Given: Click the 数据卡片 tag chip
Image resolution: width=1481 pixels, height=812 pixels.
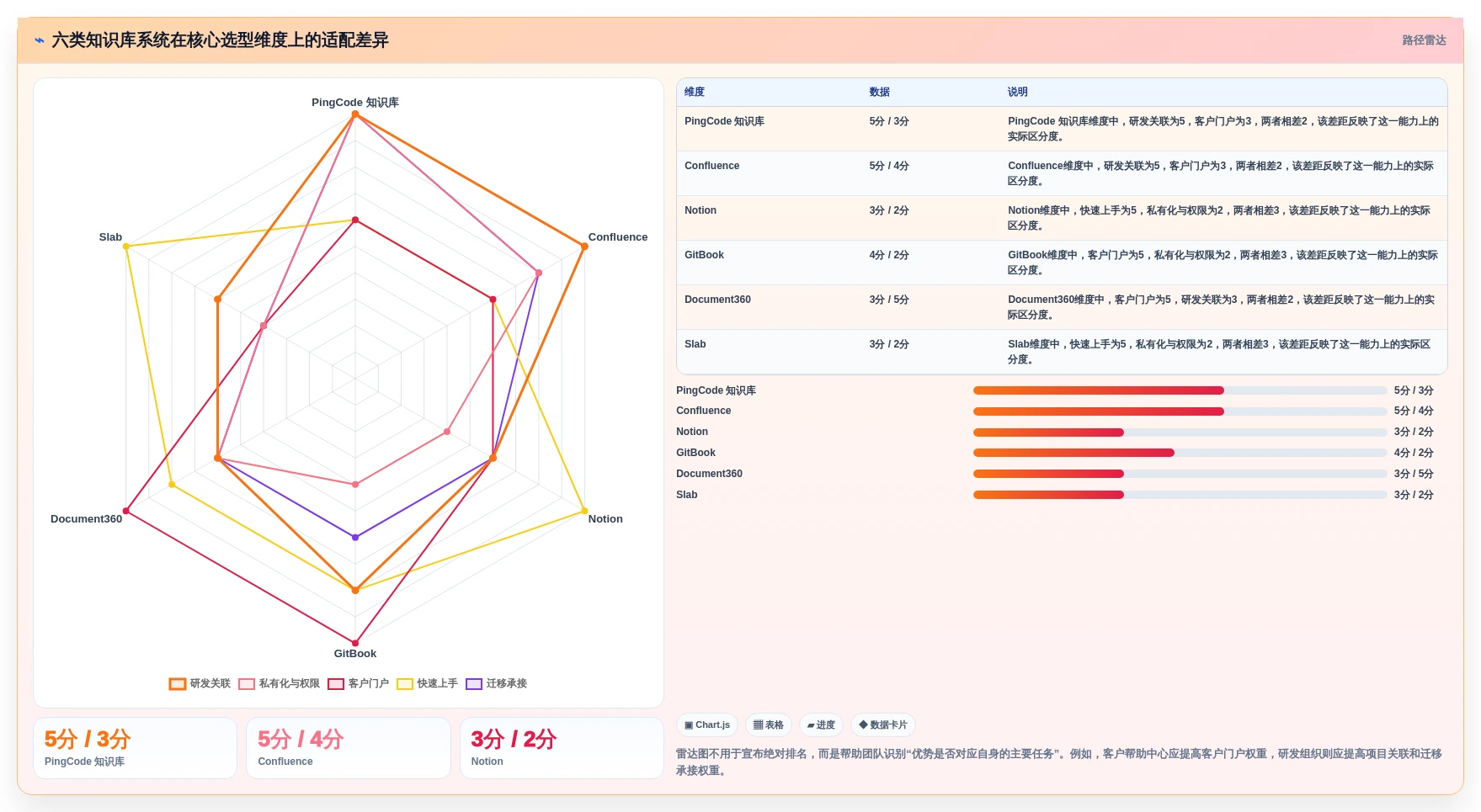Looking at the screenshot, I should point(883,724).
